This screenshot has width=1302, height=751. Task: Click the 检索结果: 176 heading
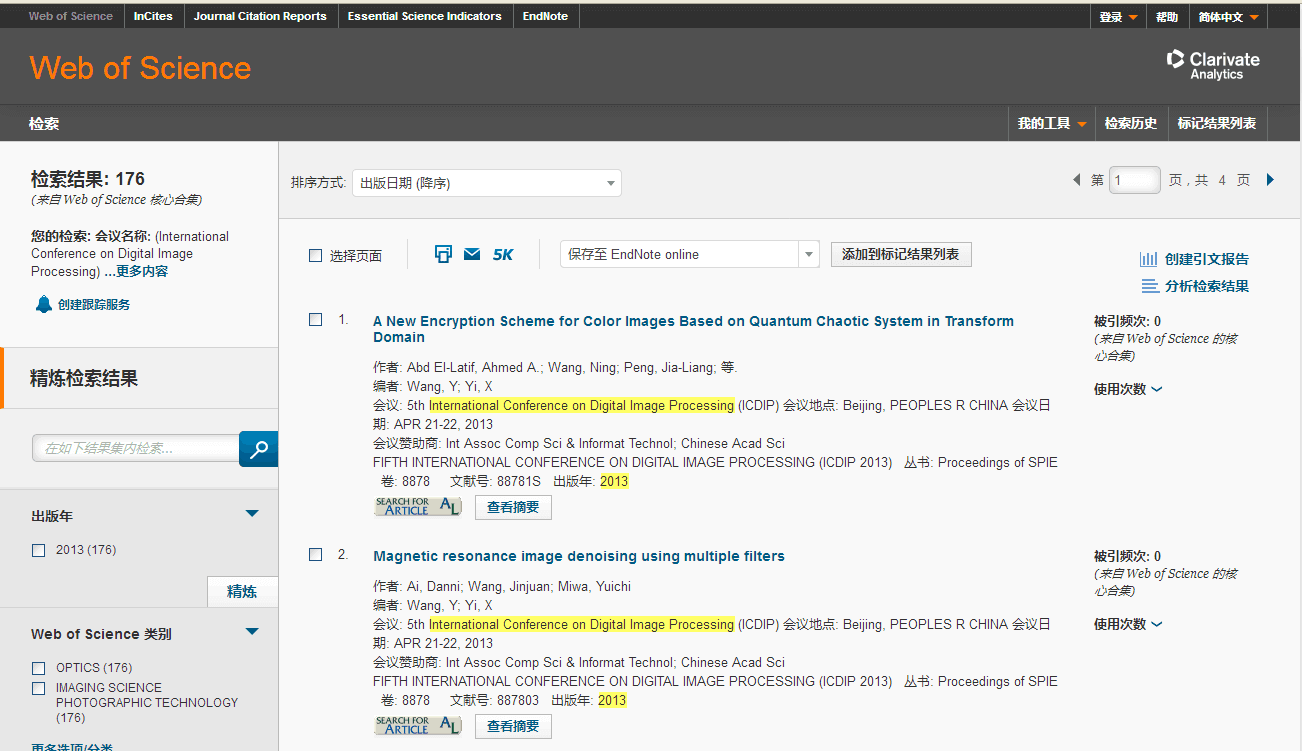tap(88, 179)
